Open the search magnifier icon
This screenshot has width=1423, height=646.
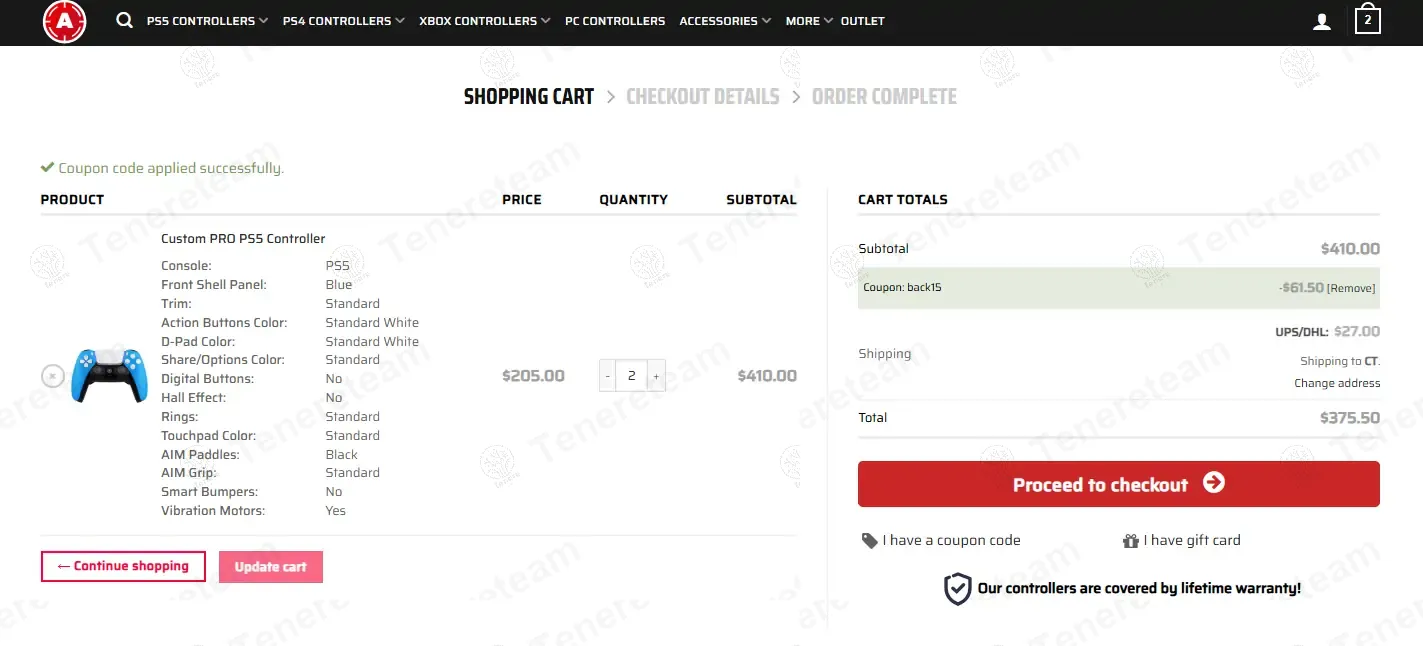pos(124,20)
